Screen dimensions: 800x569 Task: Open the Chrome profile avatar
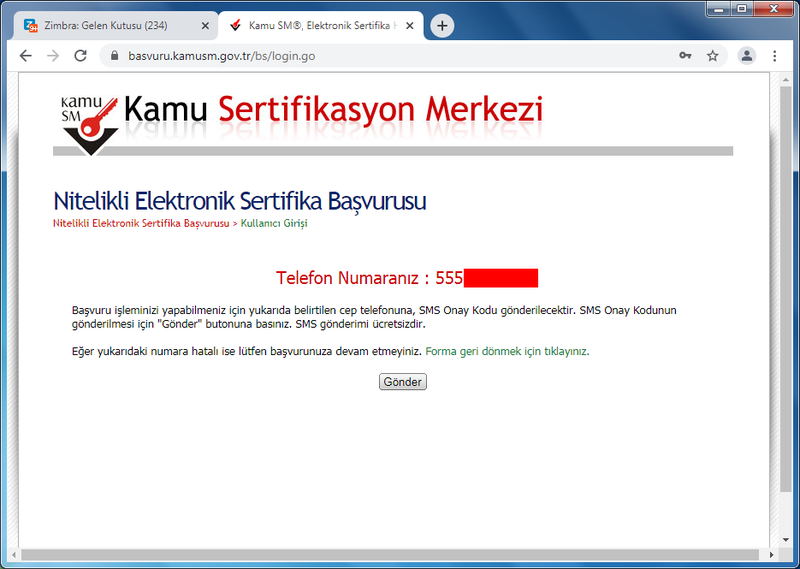click(747, 56)
